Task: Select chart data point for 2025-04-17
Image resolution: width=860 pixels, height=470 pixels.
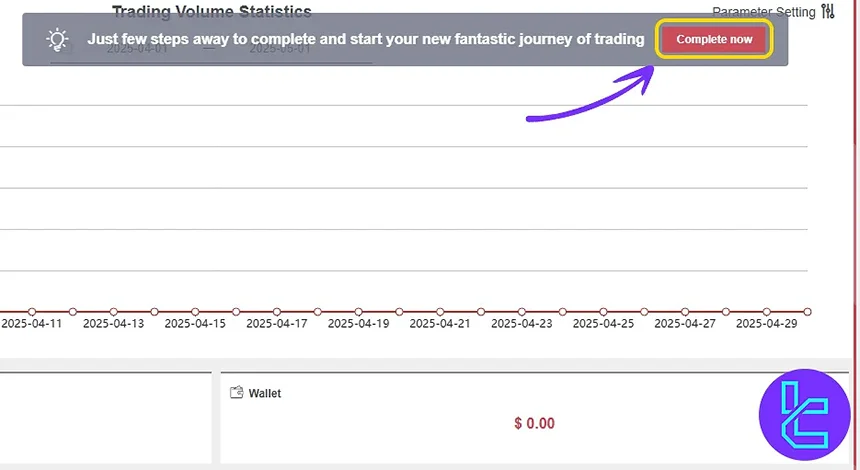Action: 277,312
